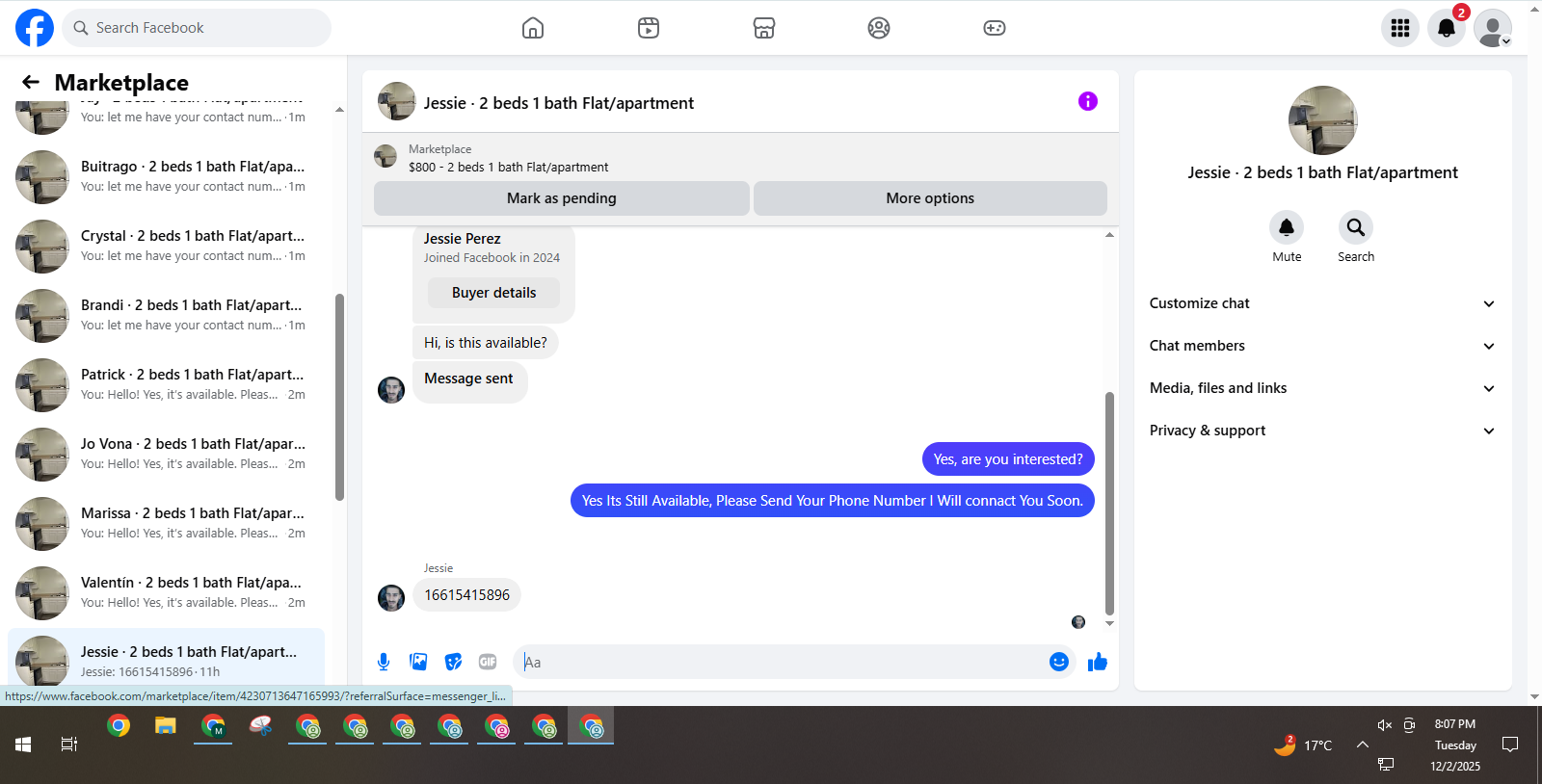The width and height of the screenshot is (1542, 784).
Task: Open the $800 2 beds listing link
Action: [x=508, y=167]
